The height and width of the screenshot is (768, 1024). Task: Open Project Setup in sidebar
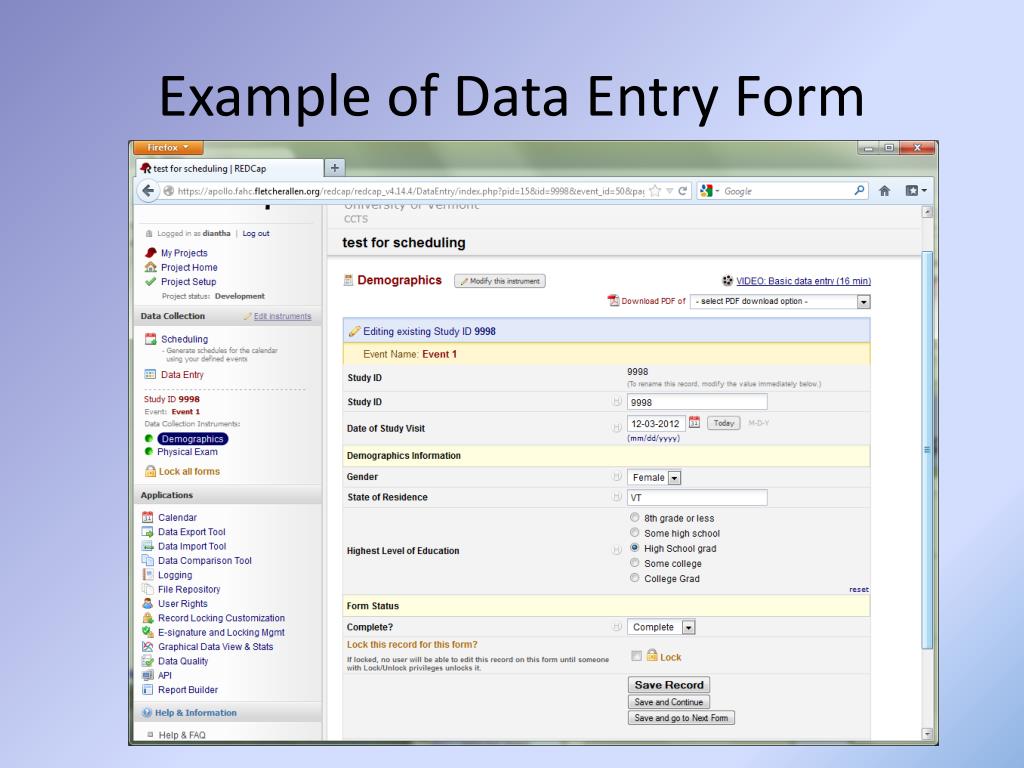(x=189, y=281)
